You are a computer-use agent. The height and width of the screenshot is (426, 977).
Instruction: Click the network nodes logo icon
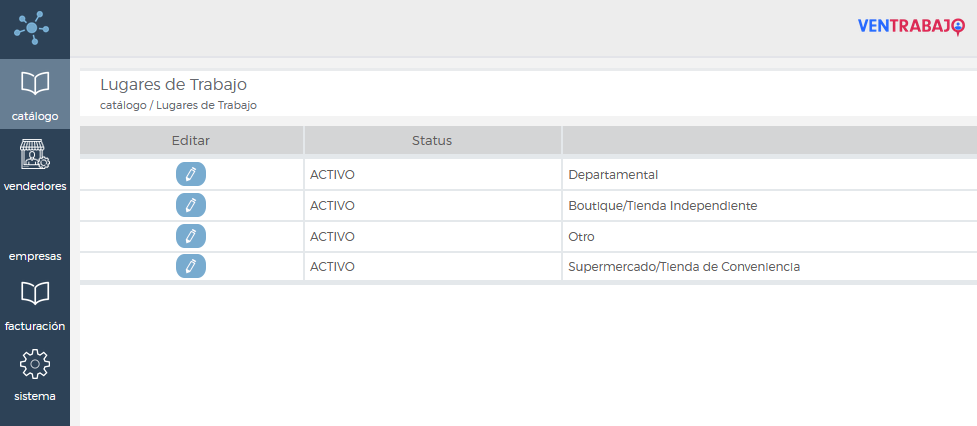[34, 28]
